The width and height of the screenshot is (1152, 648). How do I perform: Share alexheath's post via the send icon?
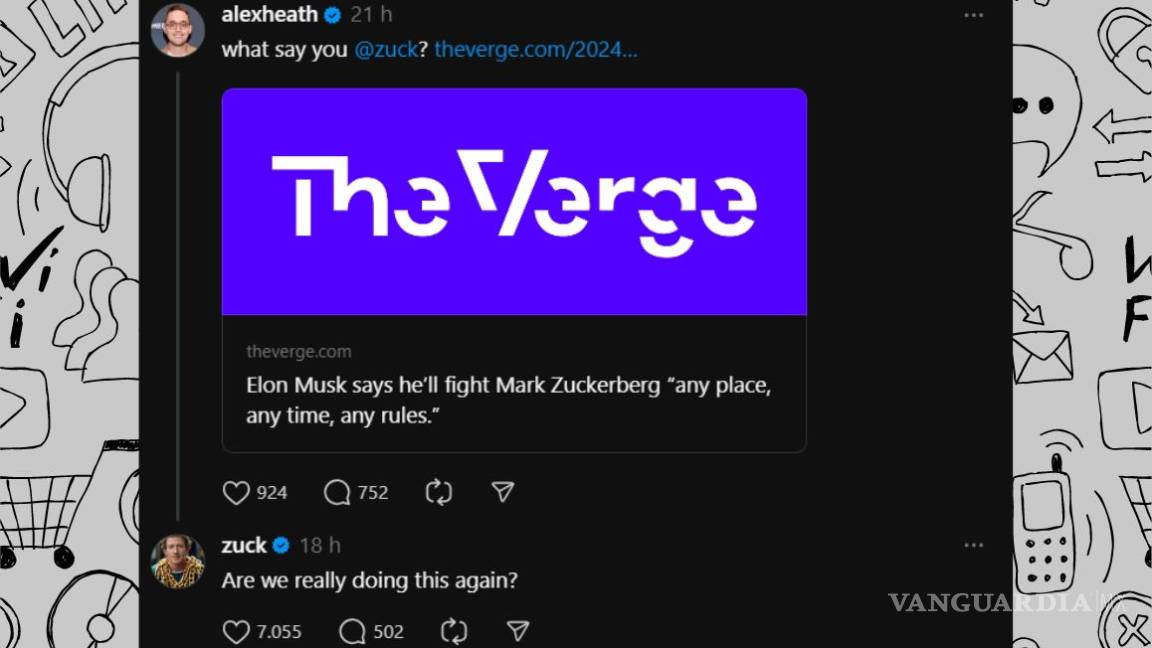coord(504,491)
